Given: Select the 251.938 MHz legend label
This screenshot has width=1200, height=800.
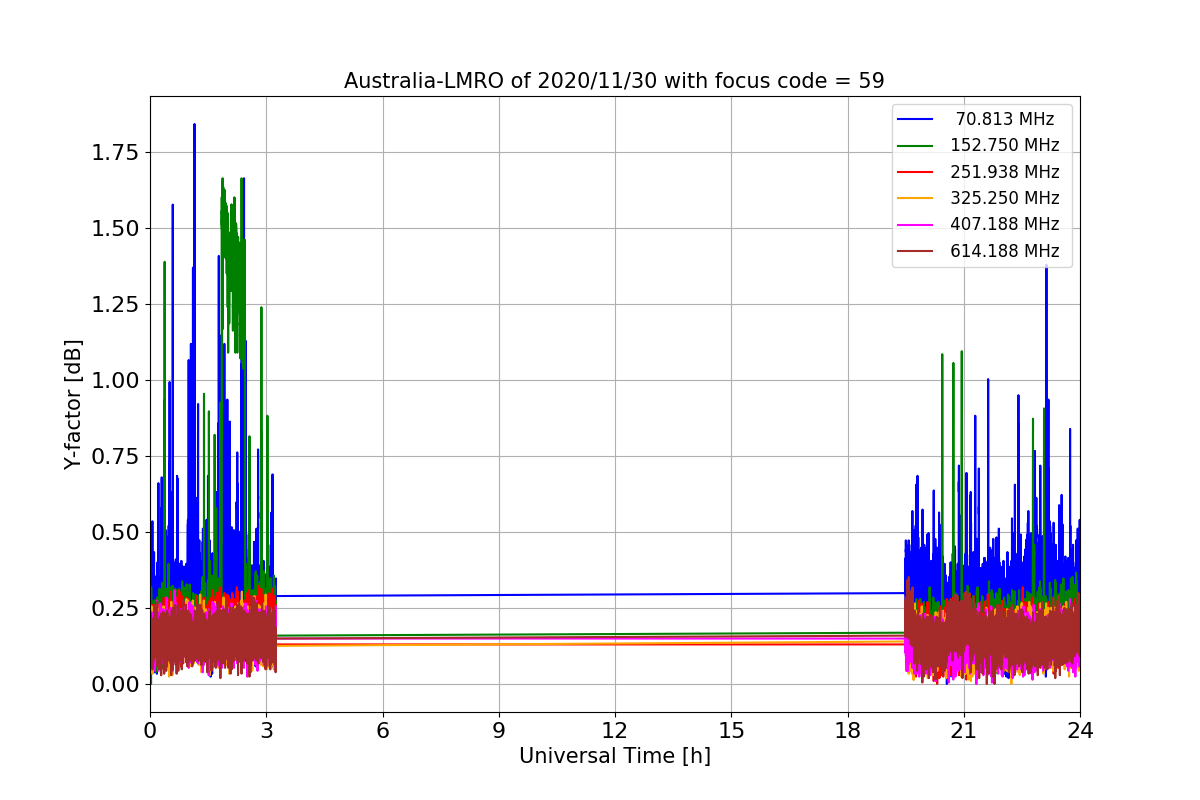Looking at the screenshot, I should tap(1004, 172).
